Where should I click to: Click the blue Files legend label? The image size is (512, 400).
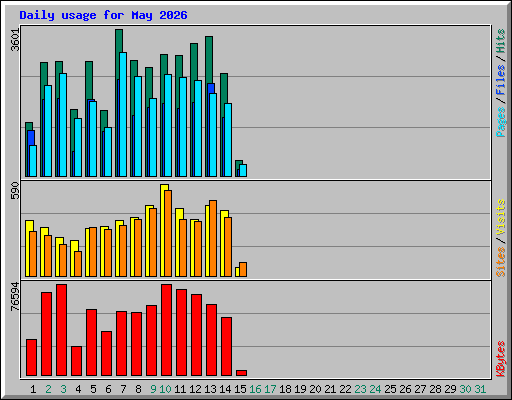501,80
